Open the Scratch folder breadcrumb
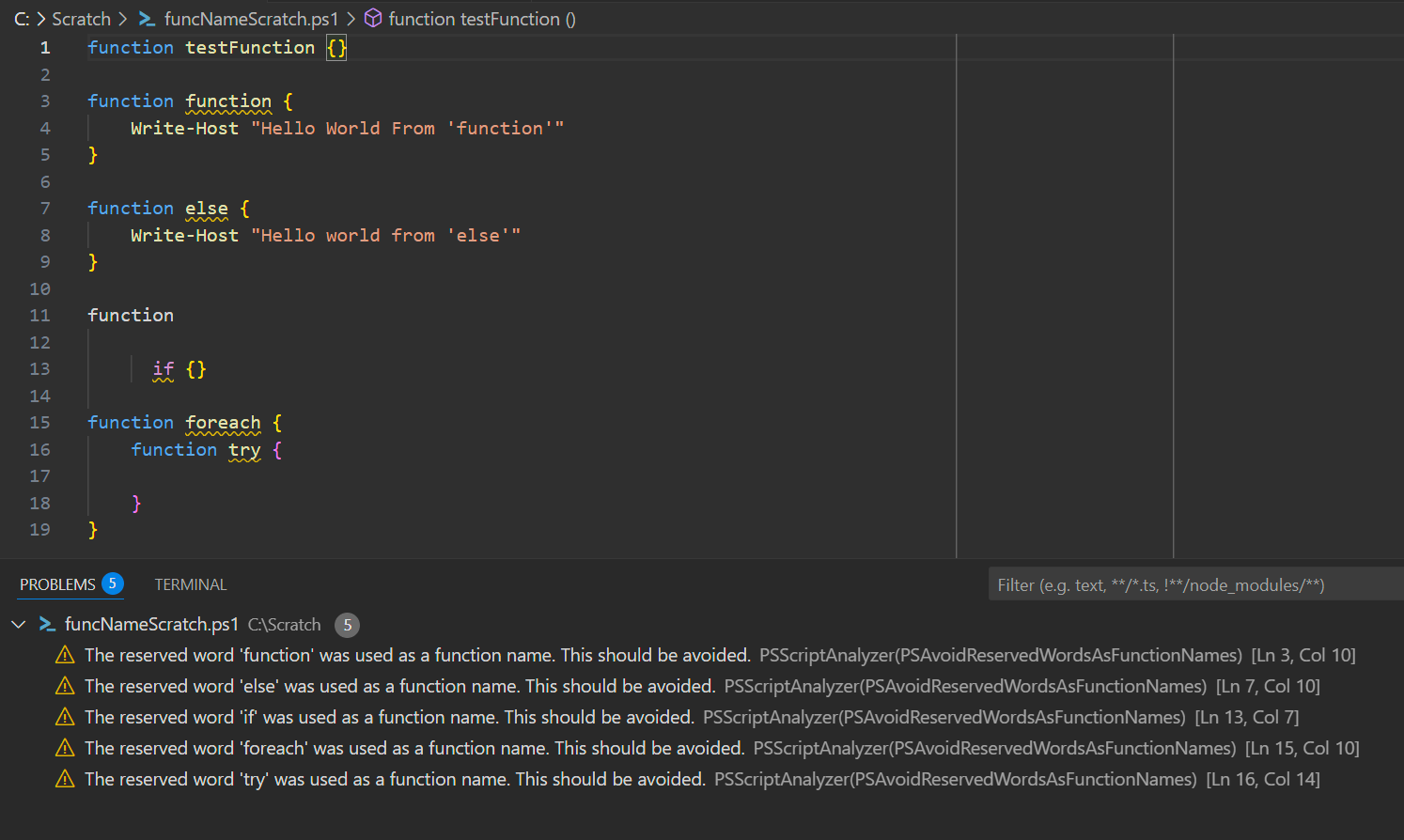Viewport: 1404px width, 840px height. [x=81, y=19]
